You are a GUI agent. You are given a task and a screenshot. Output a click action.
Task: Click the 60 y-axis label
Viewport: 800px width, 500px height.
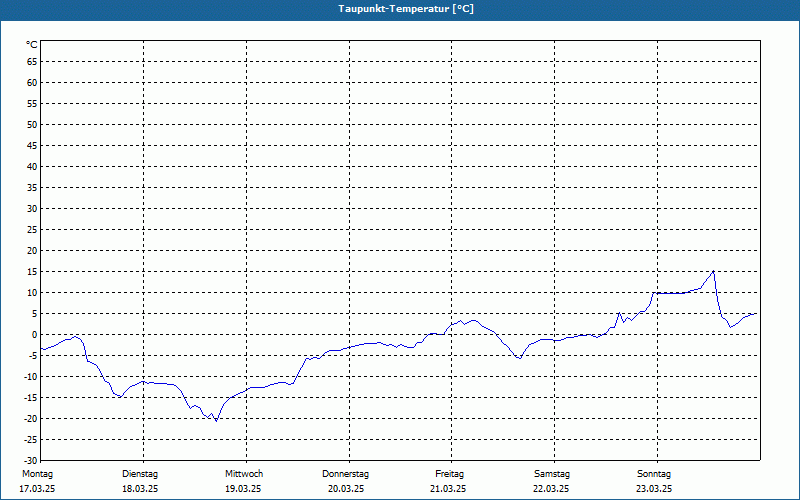(32, 83)
